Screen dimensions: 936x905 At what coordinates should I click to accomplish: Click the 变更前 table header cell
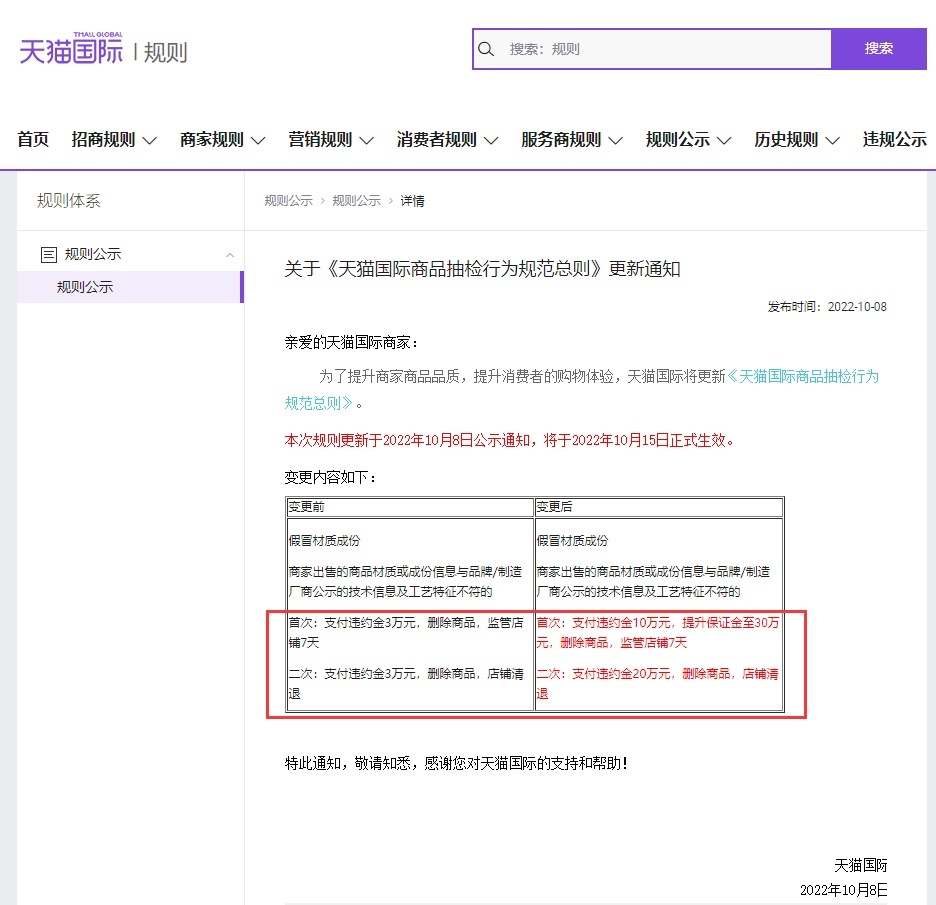pyautogui.click(x=410, y=507)
